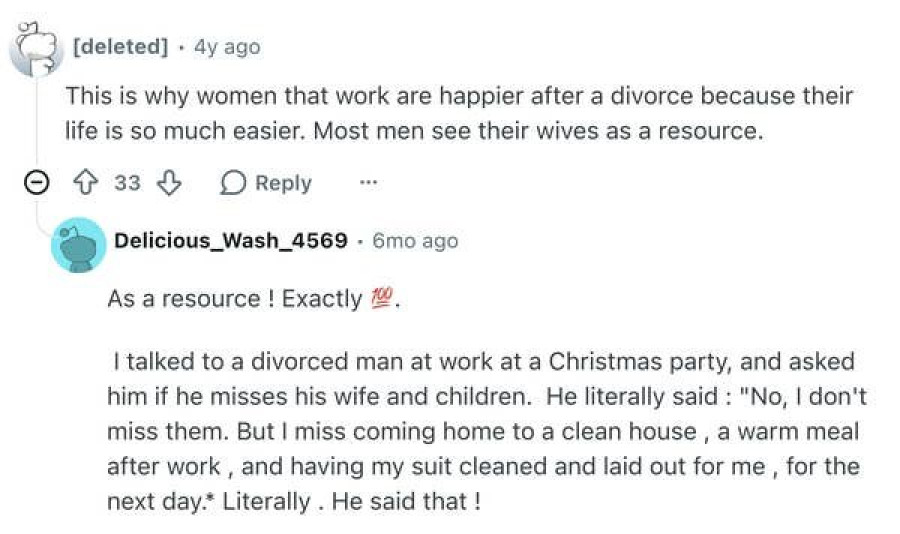The height and width of the screenshot is (534, 900).
Task: Open the three-dot more options menu
Action: pos(368,183)
